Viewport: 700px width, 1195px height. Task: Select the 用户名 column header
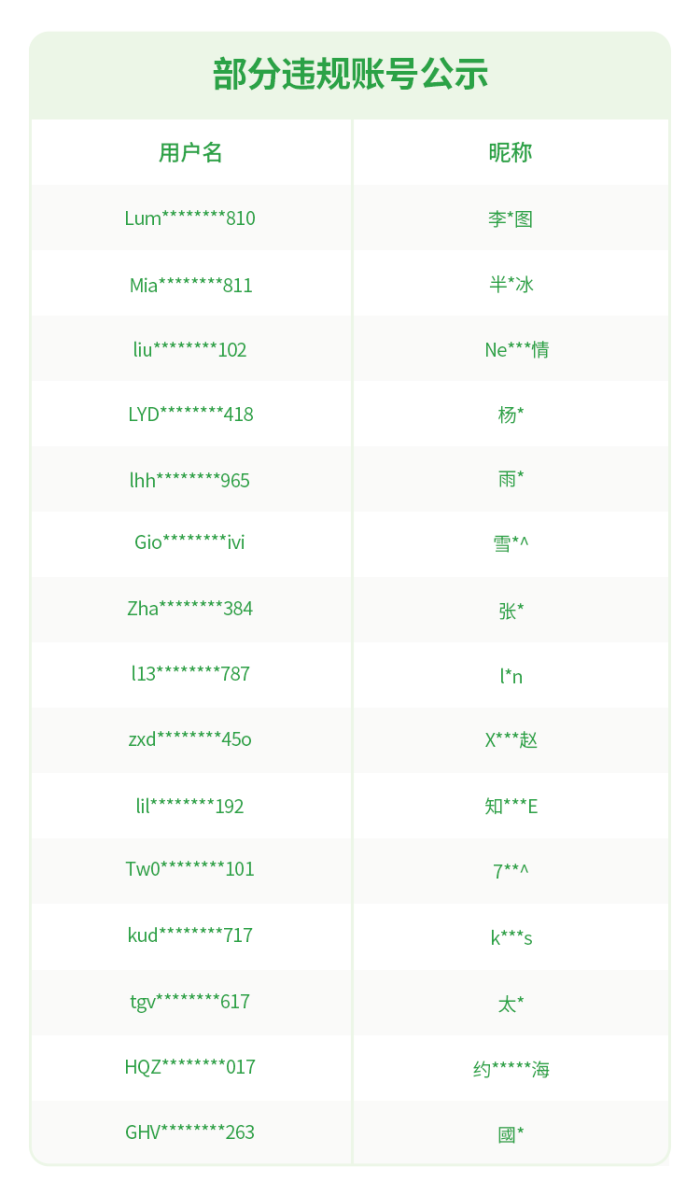pyautogui.click(x=191, y=152)
